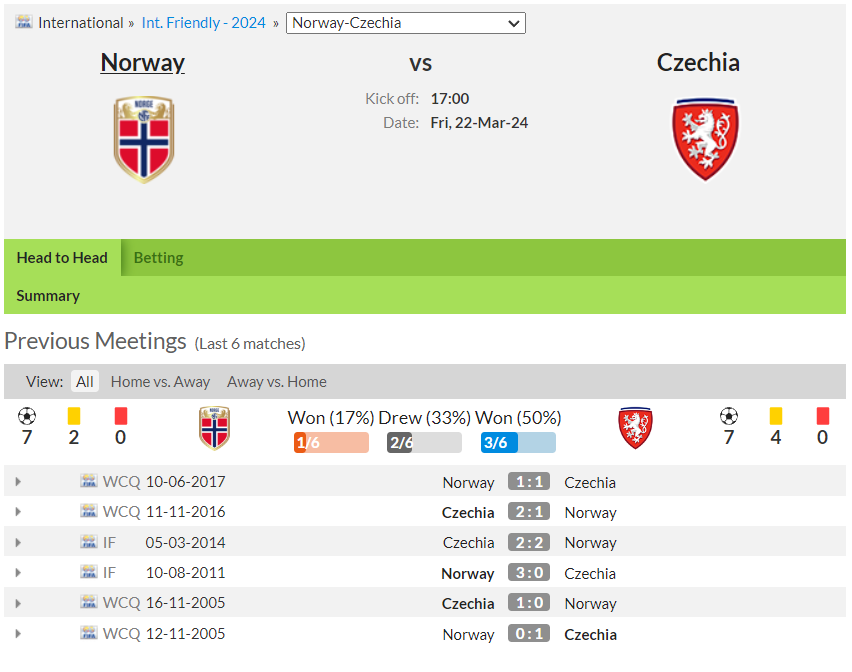The height and width of the screenshot is (672, 852).
Task: Click the Norway team name heading
Action: pos(142,62)
